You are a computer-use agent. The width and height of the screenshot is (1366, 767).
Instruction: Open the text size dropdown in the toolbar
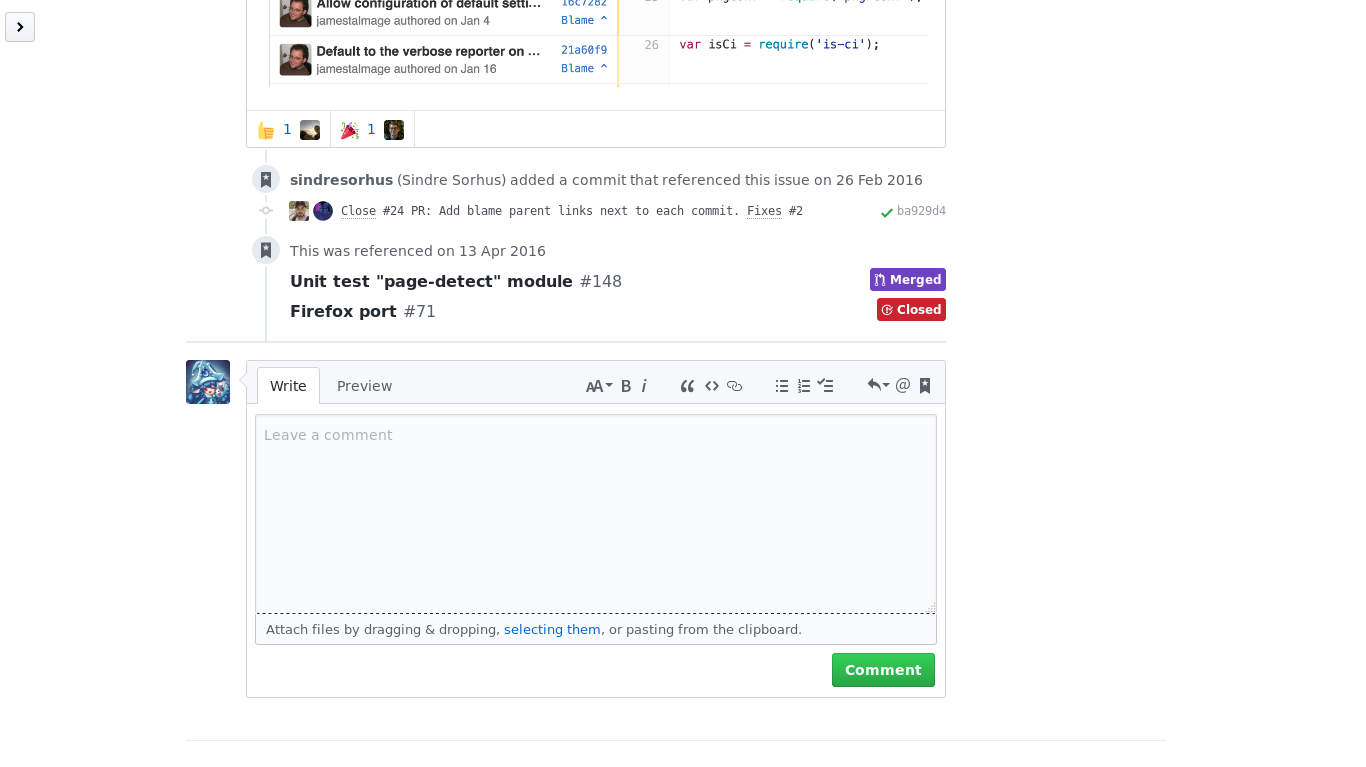tap(597, 385)
